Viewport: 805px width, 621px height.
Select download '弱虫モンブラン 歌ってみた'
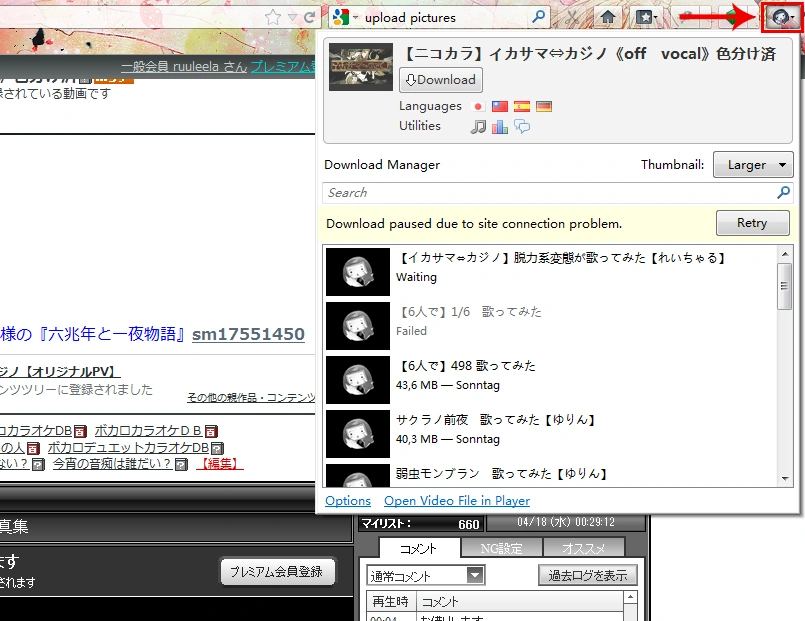550,474
